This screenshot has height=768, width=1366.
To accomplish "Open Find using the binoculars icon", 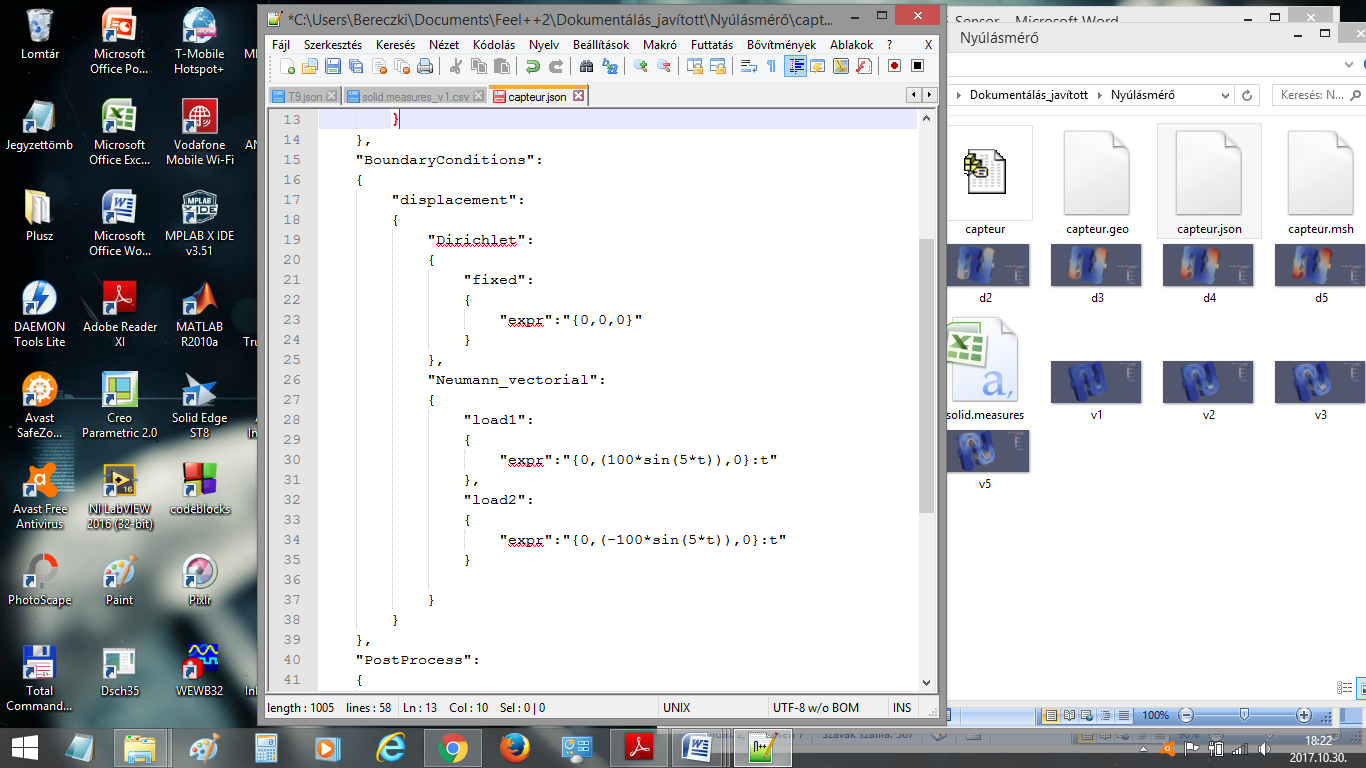I will pyautogui.click(x=587, y=67).
